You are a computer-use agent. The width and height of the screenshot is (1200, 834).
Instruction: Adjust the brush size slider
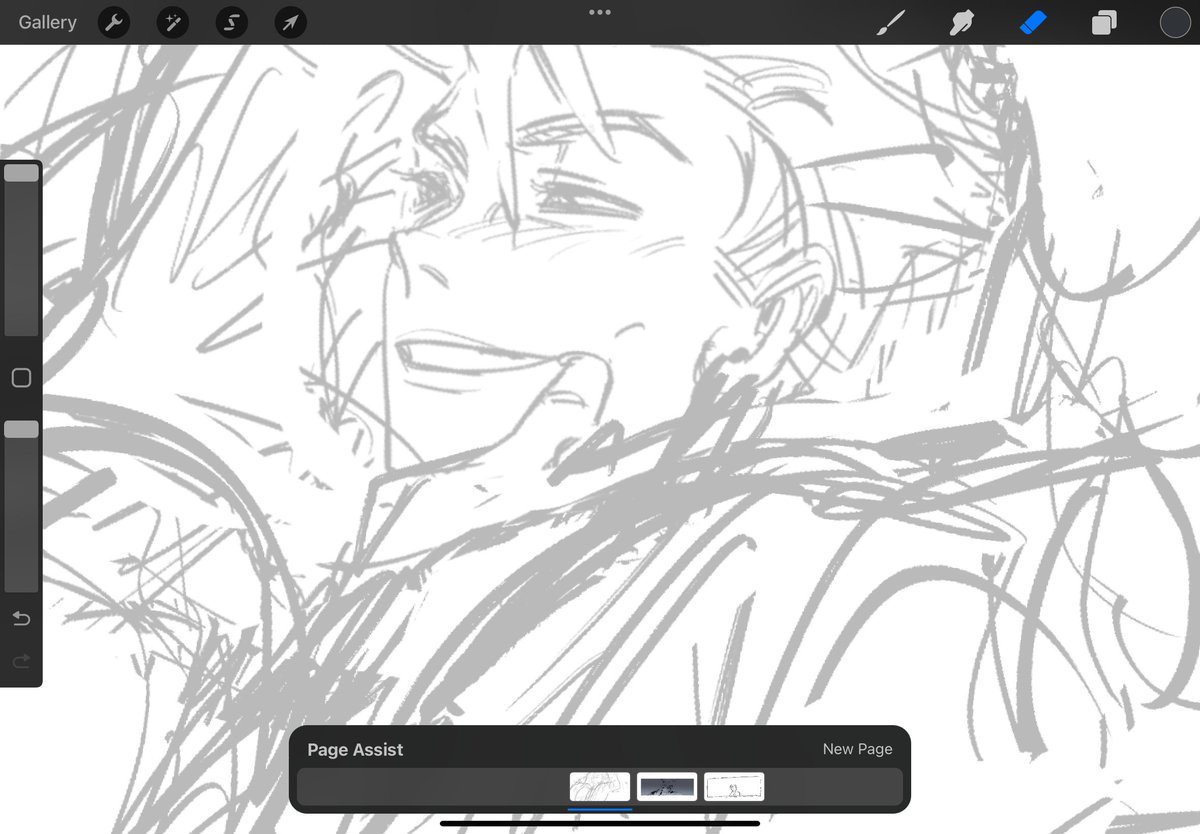click(21, 250)
